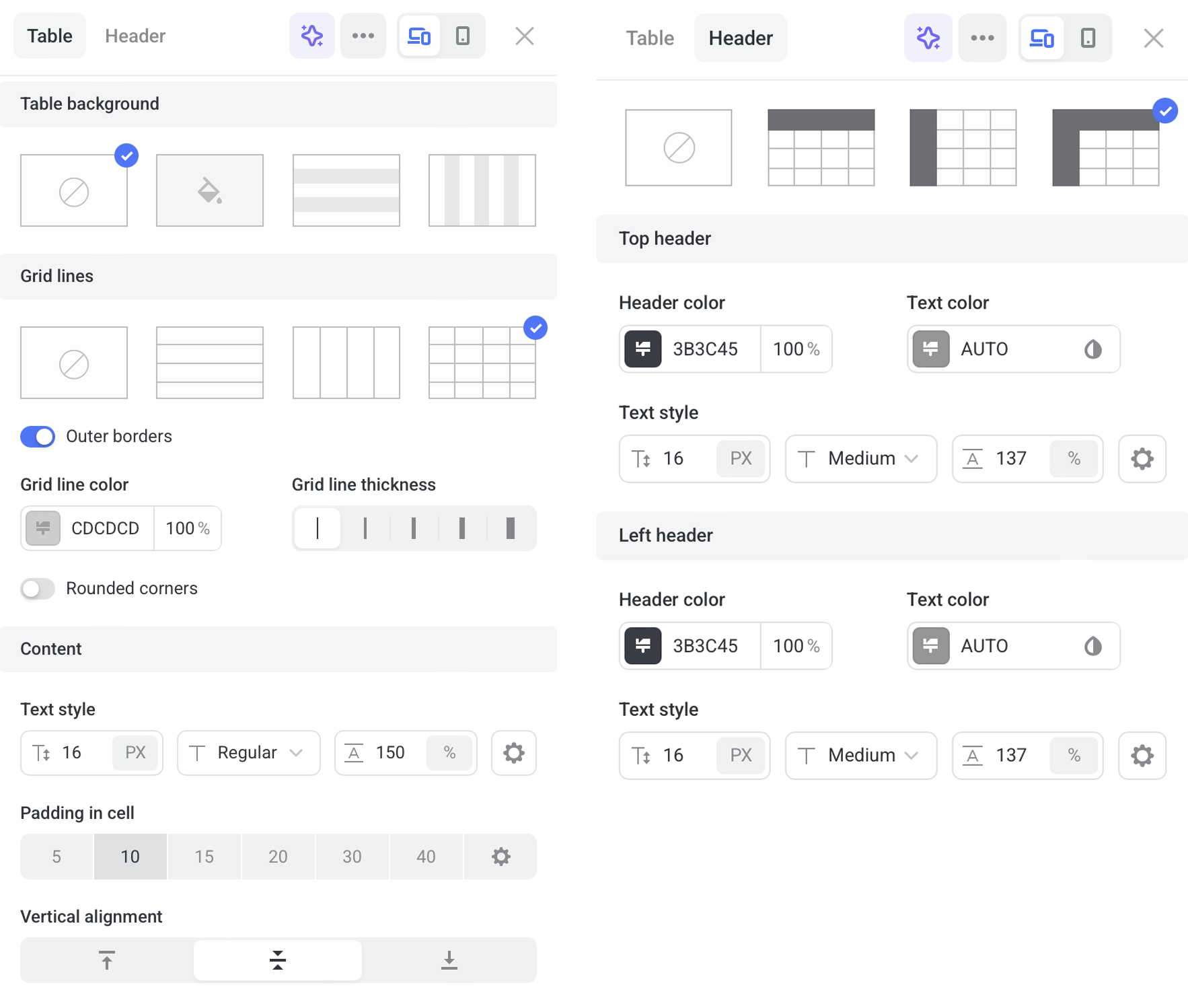Set cell padding to 20
The width and height of the screenshot is (1188, 1008).
(278, 857)
